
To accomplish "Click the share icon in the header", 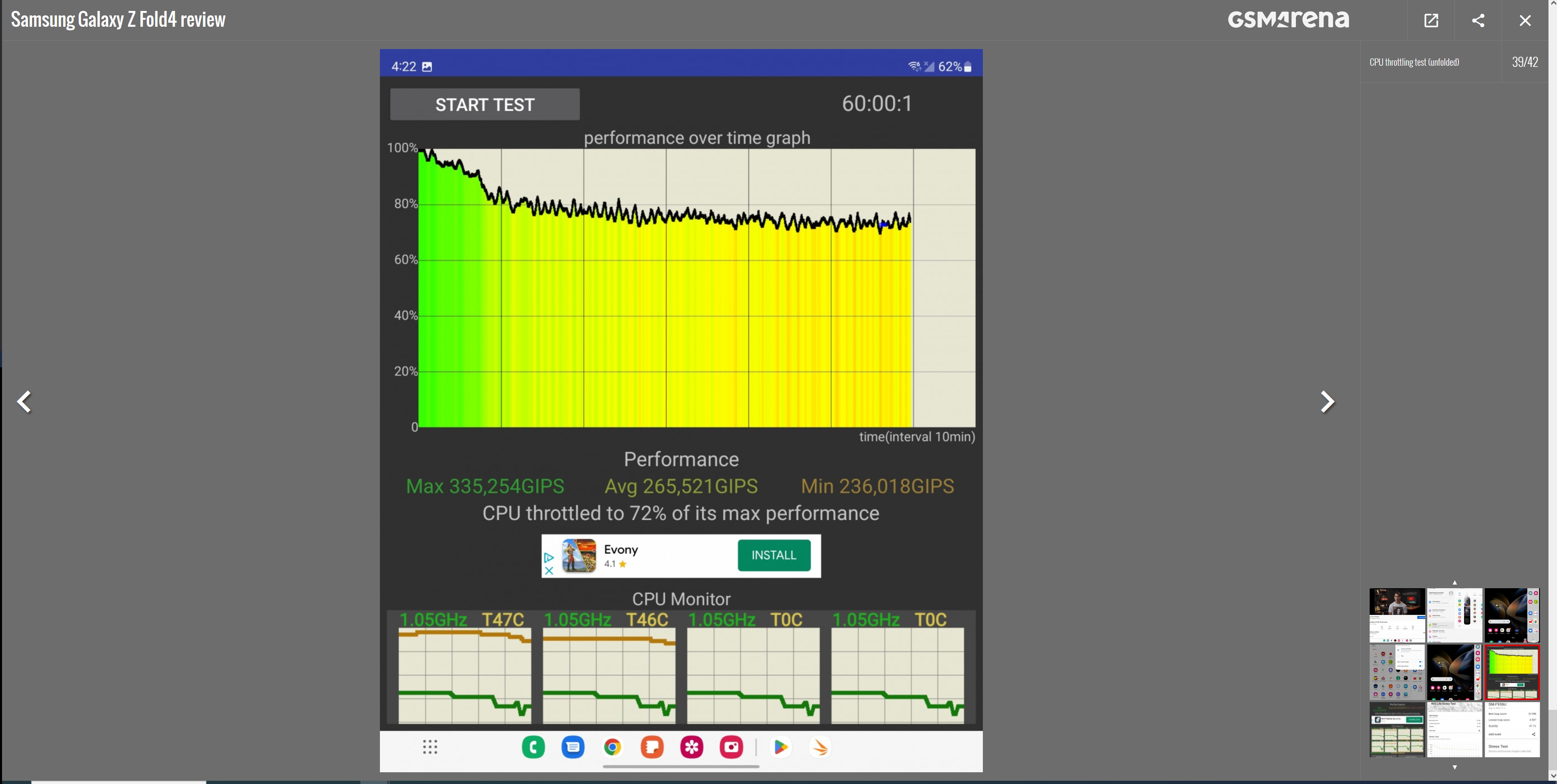I will [x=1478, y=21].
